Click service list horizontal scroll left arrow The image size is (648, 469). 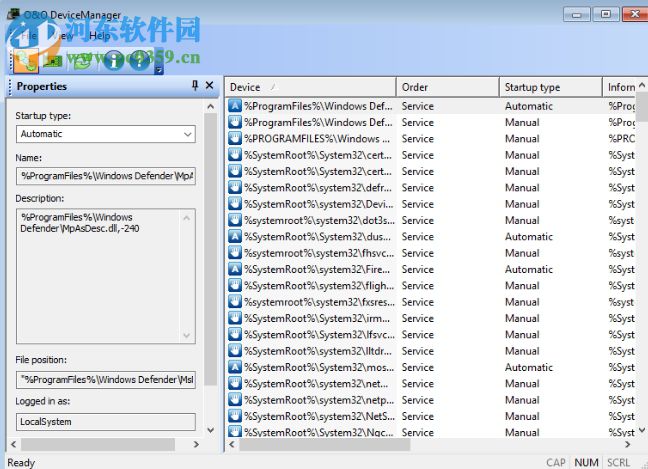[x=232, y=444]
